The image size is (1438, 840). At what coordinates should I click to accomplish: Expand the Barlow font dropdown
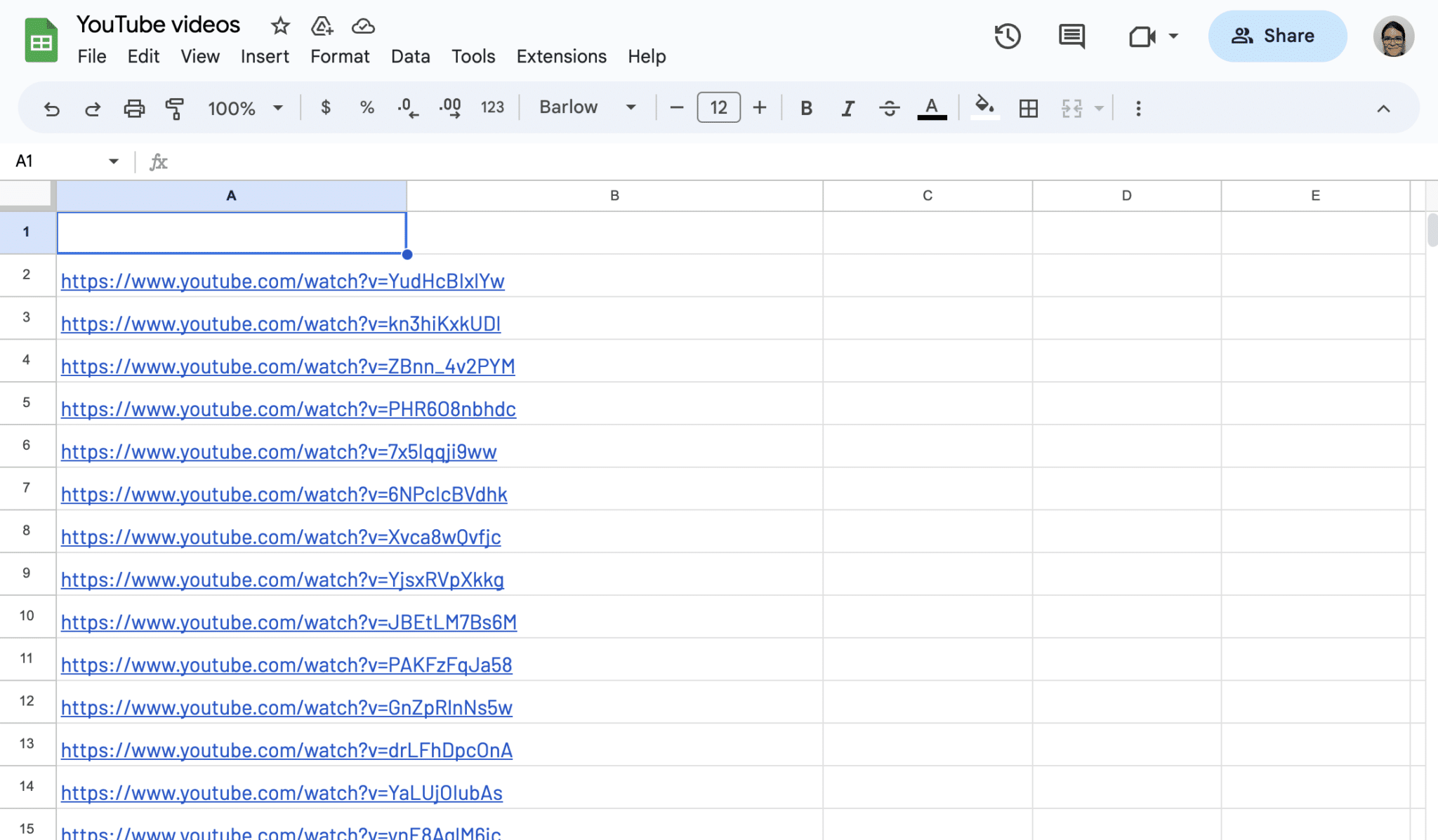point(588,107)
